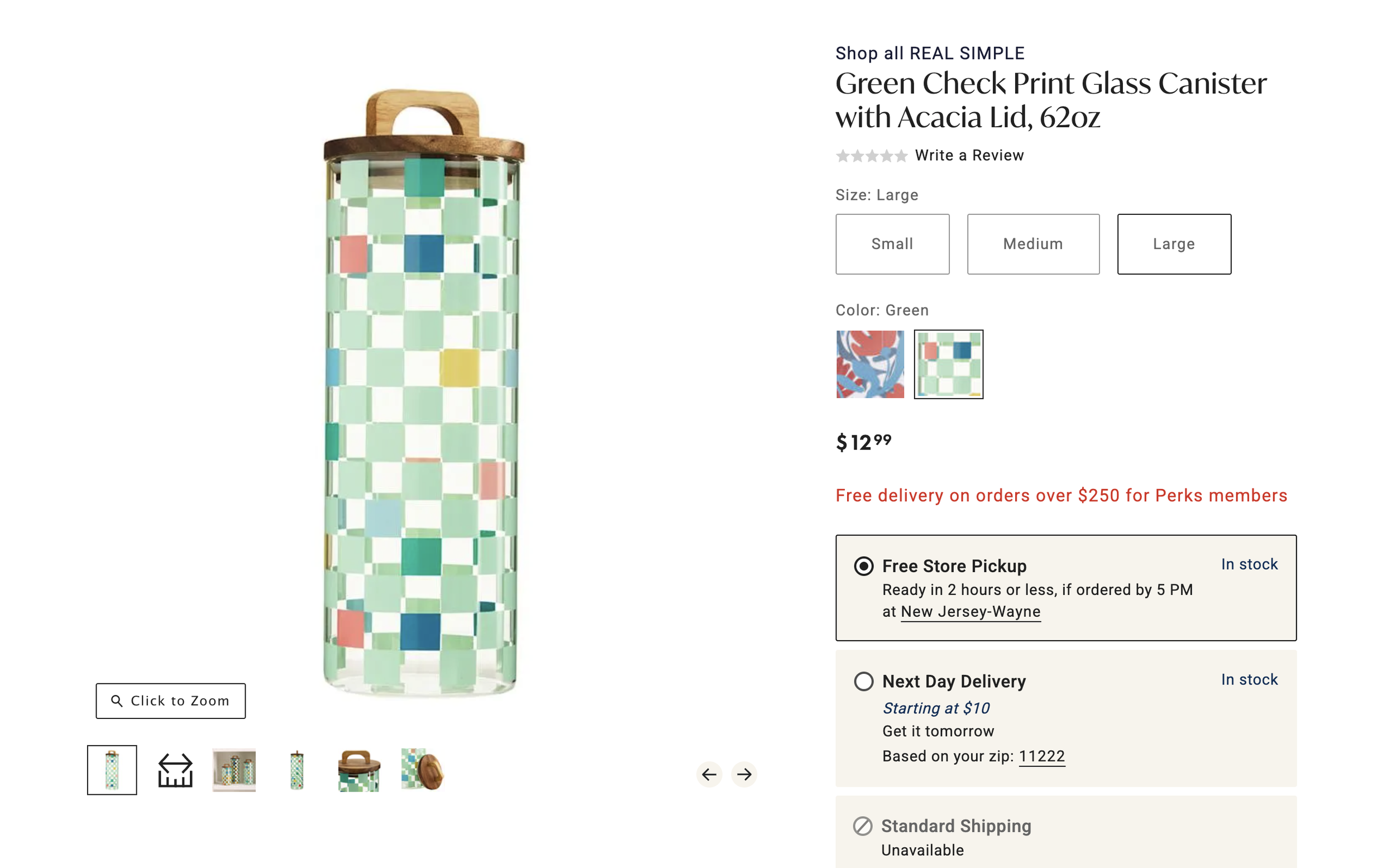View the acacia lid close-up thumbnail
Screen dimensions: 1396x868
tap(359, 770)
